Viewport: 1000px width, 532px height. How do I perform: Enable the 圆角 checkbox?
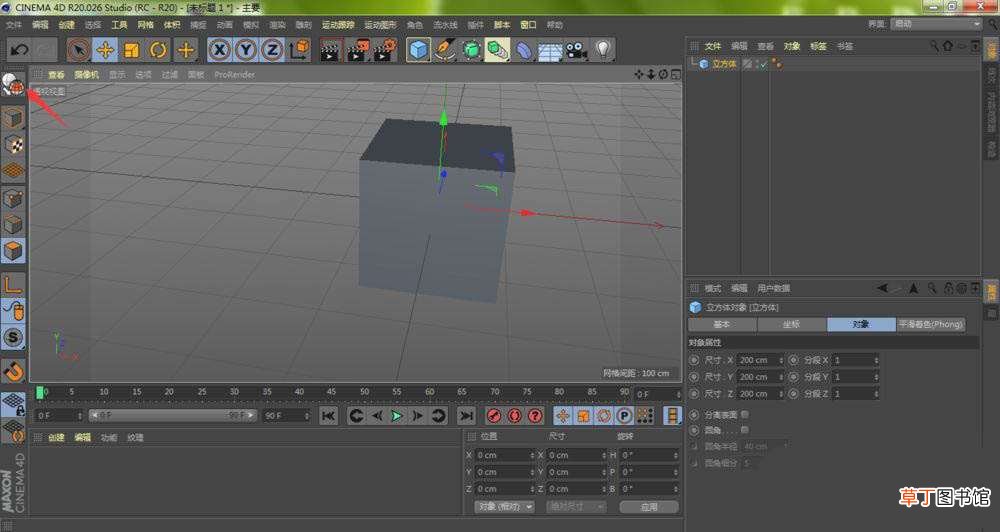click(x=744, y=431)
